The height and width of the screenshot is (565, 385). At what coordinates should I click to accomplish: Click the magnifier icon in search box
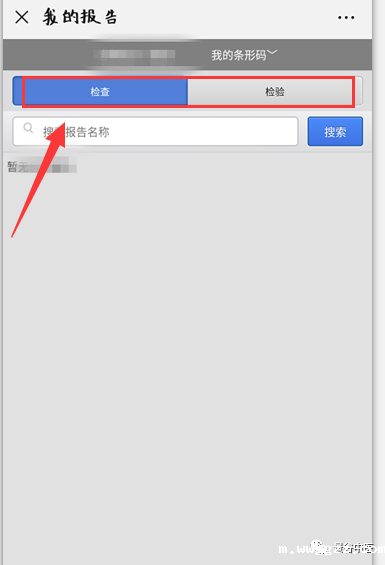[x=28, y=128]
